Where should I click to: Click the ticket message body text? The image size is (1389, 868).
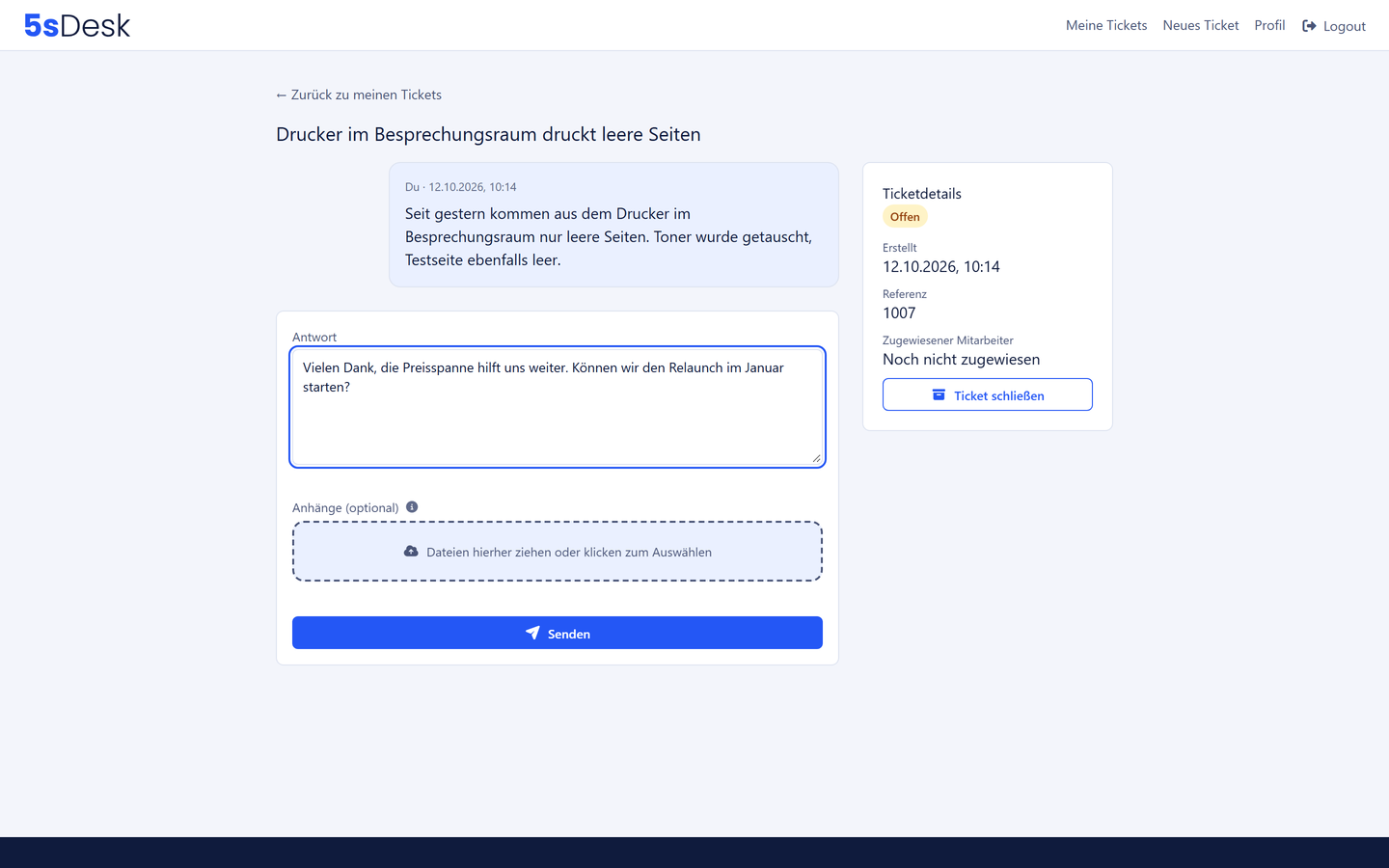(x=609, y=237)
